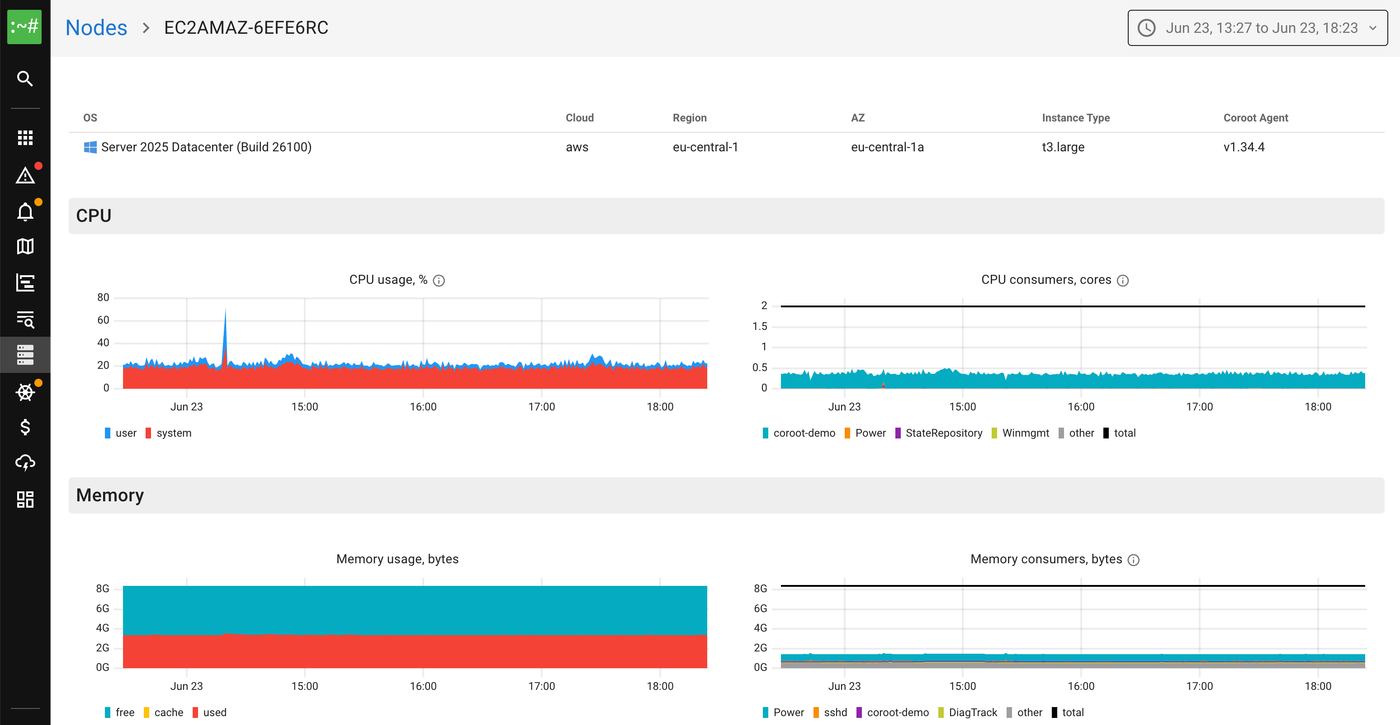Click the Memory section header

tap(726, 496)
